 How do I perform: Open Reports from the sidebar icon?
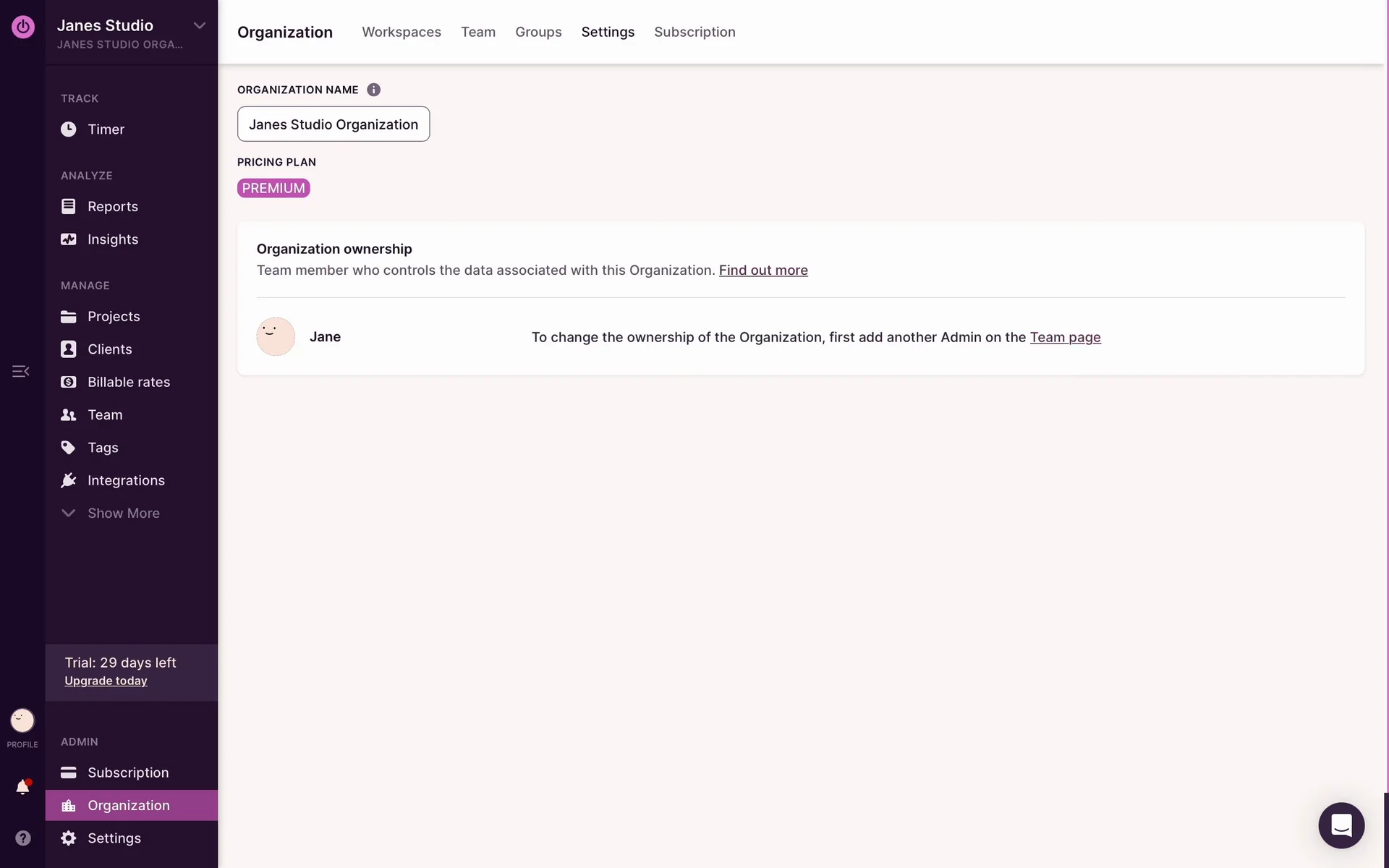(x=69, y=207)
